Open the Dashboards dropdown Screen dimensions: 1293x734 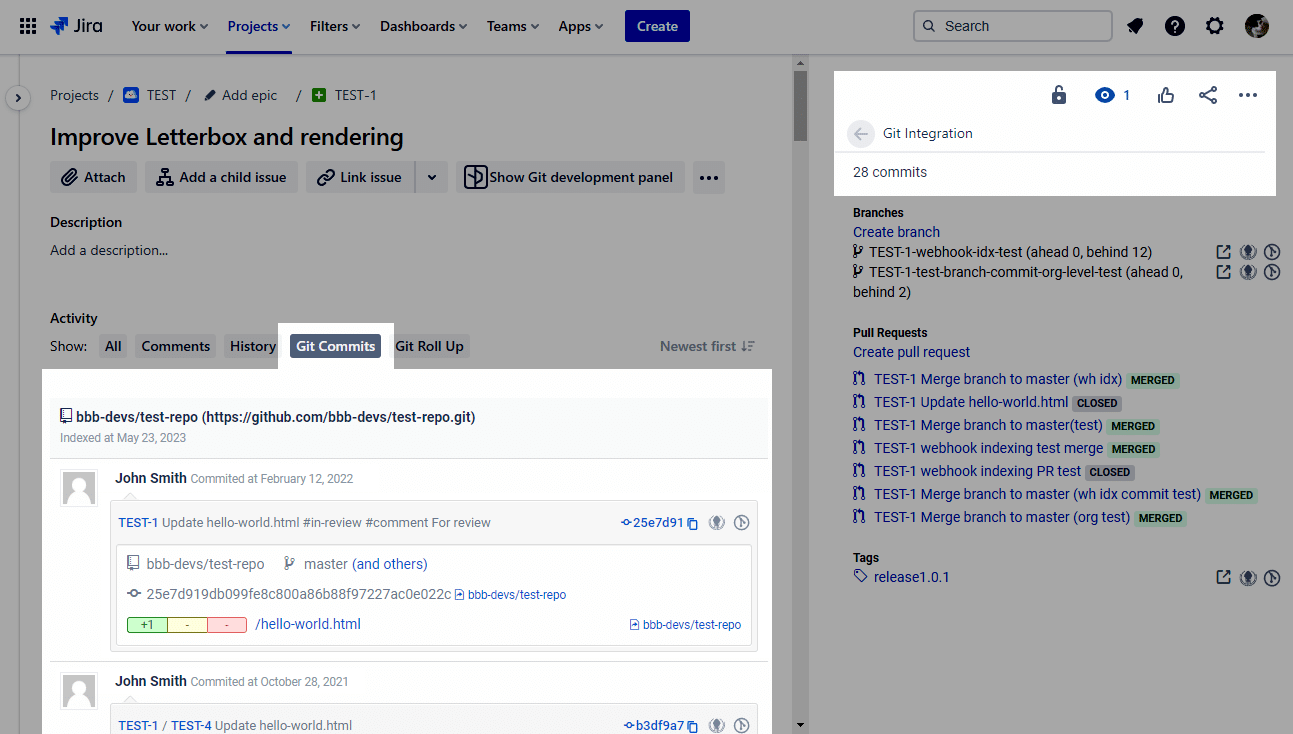[x=424, y=26]
